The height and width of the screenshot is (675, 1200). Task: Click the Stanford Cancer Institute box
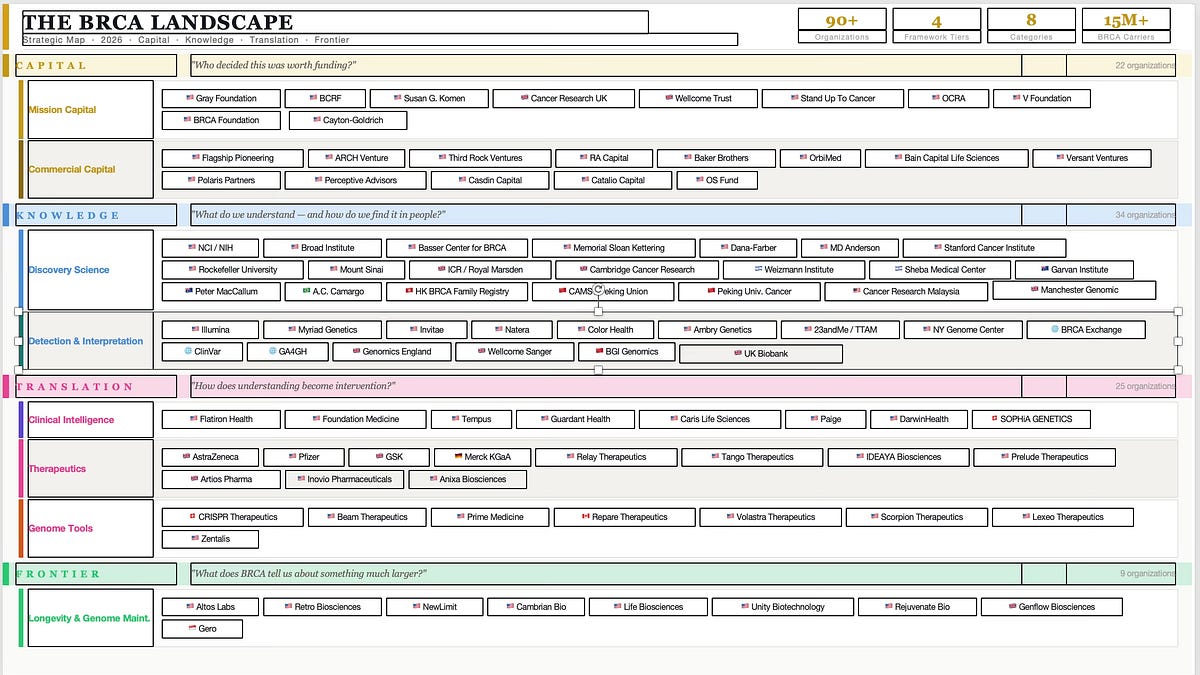(x=984, y=248)
